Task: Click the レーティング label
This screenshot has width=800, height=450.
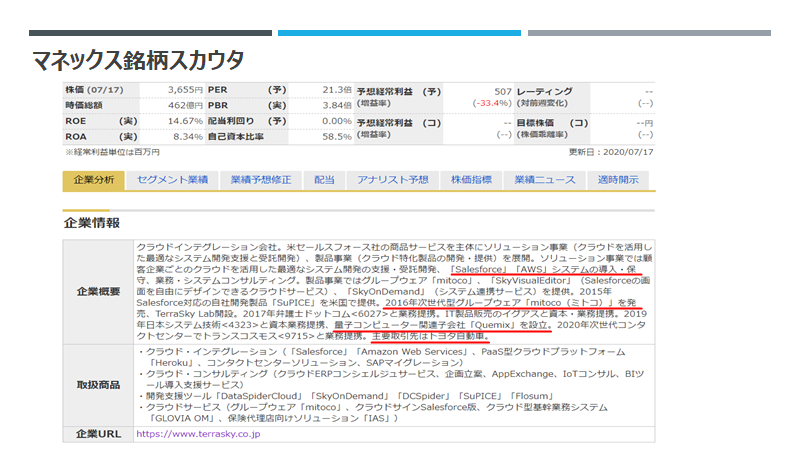Action: (544, 92)
